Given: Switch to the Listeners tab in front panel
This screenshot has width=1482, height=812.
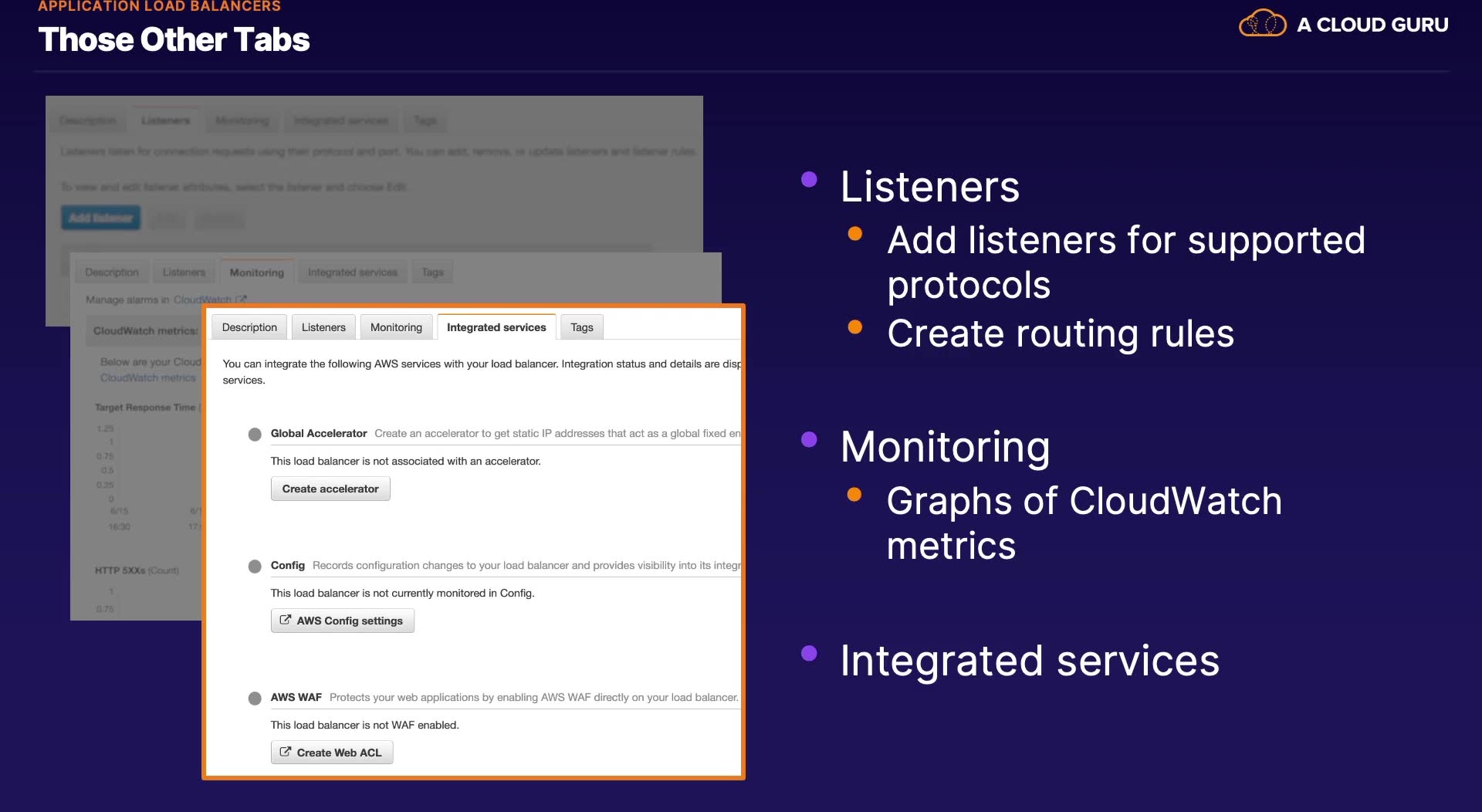Looking at the screenshot, I should coord(323,327).
